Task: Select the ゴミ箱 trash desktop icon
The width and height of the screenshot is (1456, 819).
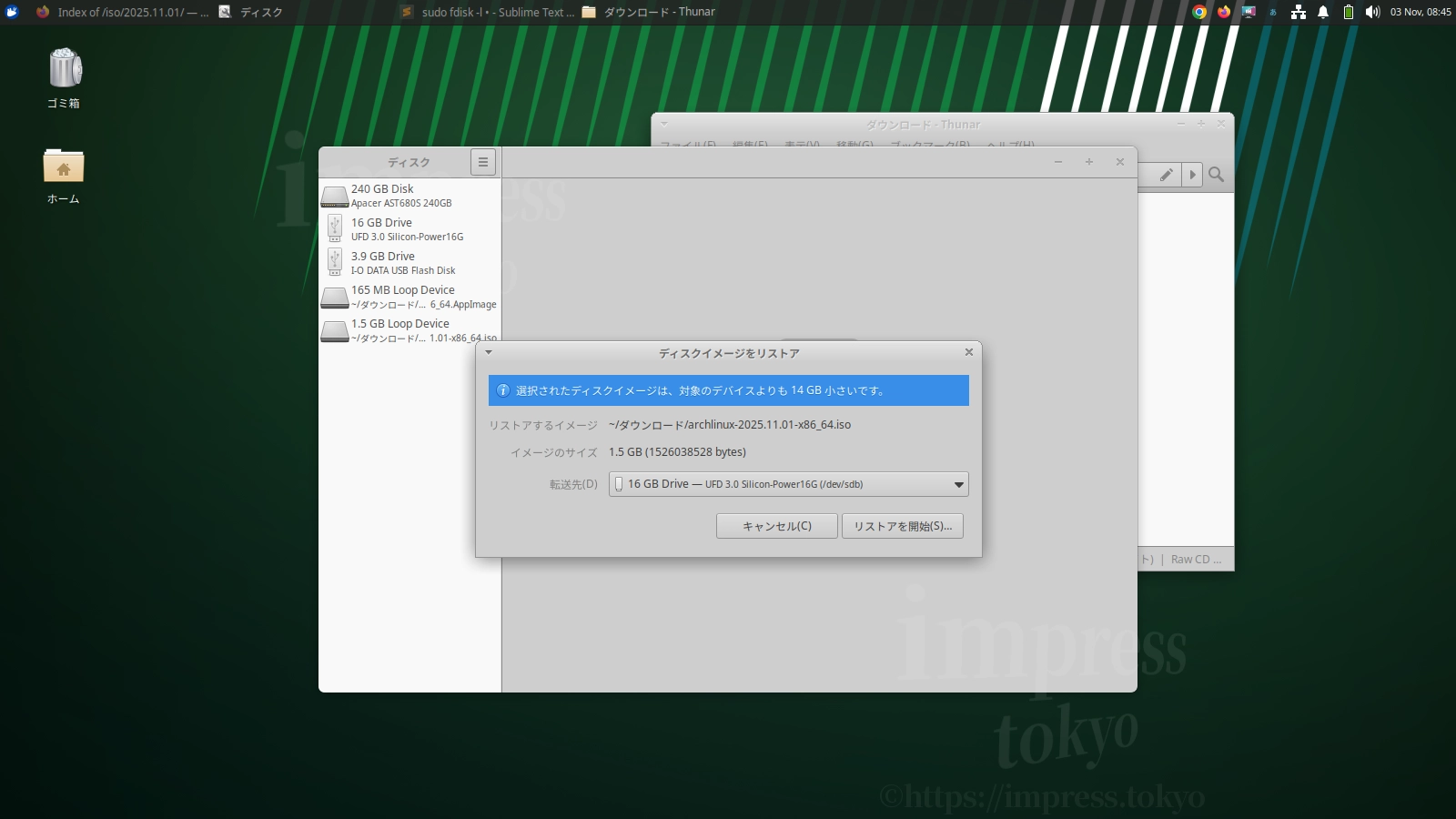Action: 64,78
